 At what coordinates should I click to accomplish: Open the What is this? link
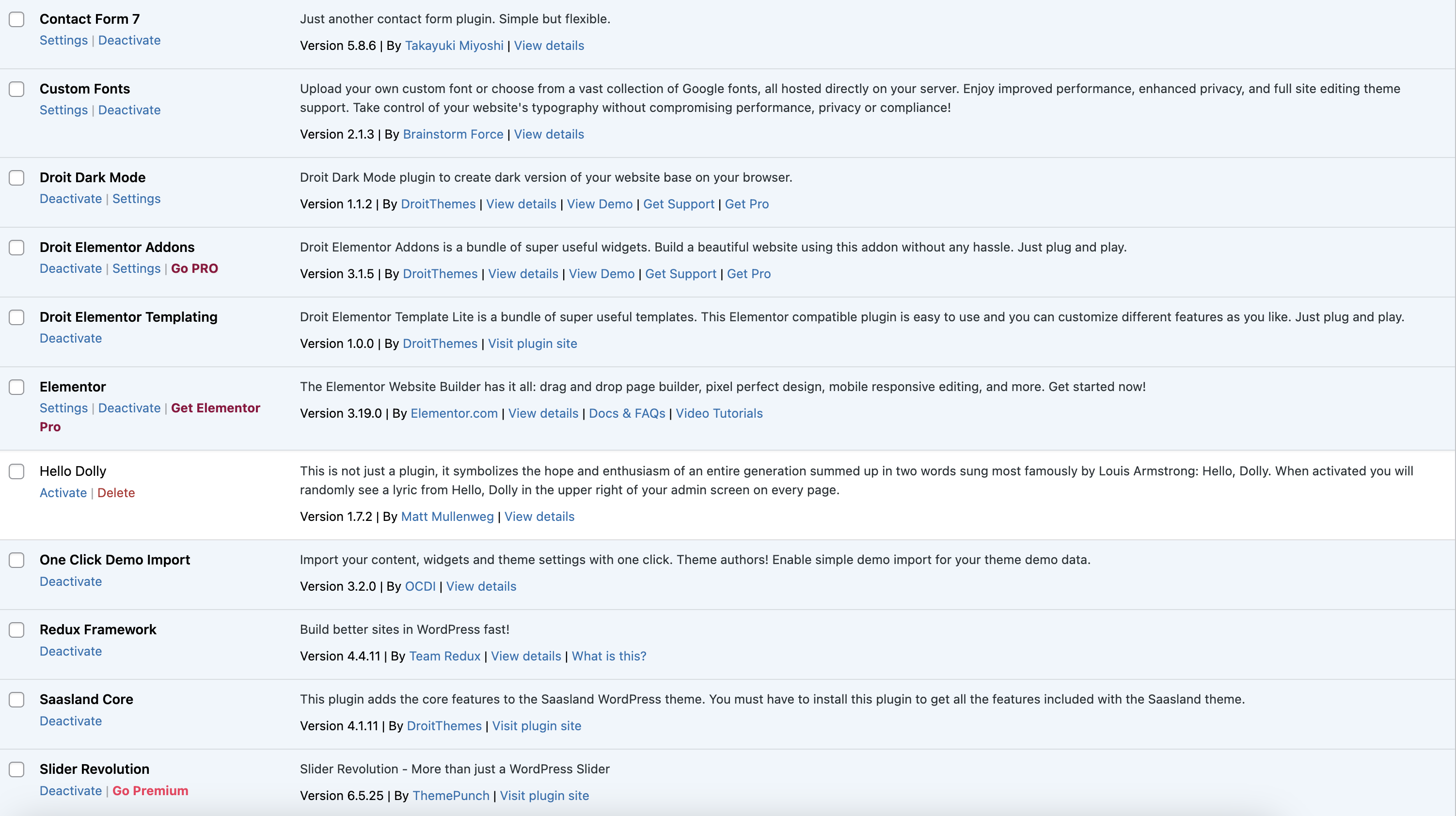click(x=609, y=656)
